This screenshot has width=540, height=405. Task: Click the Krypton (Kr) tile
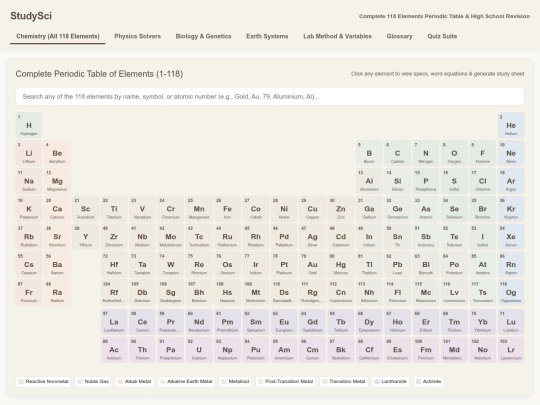coord(511,209)
